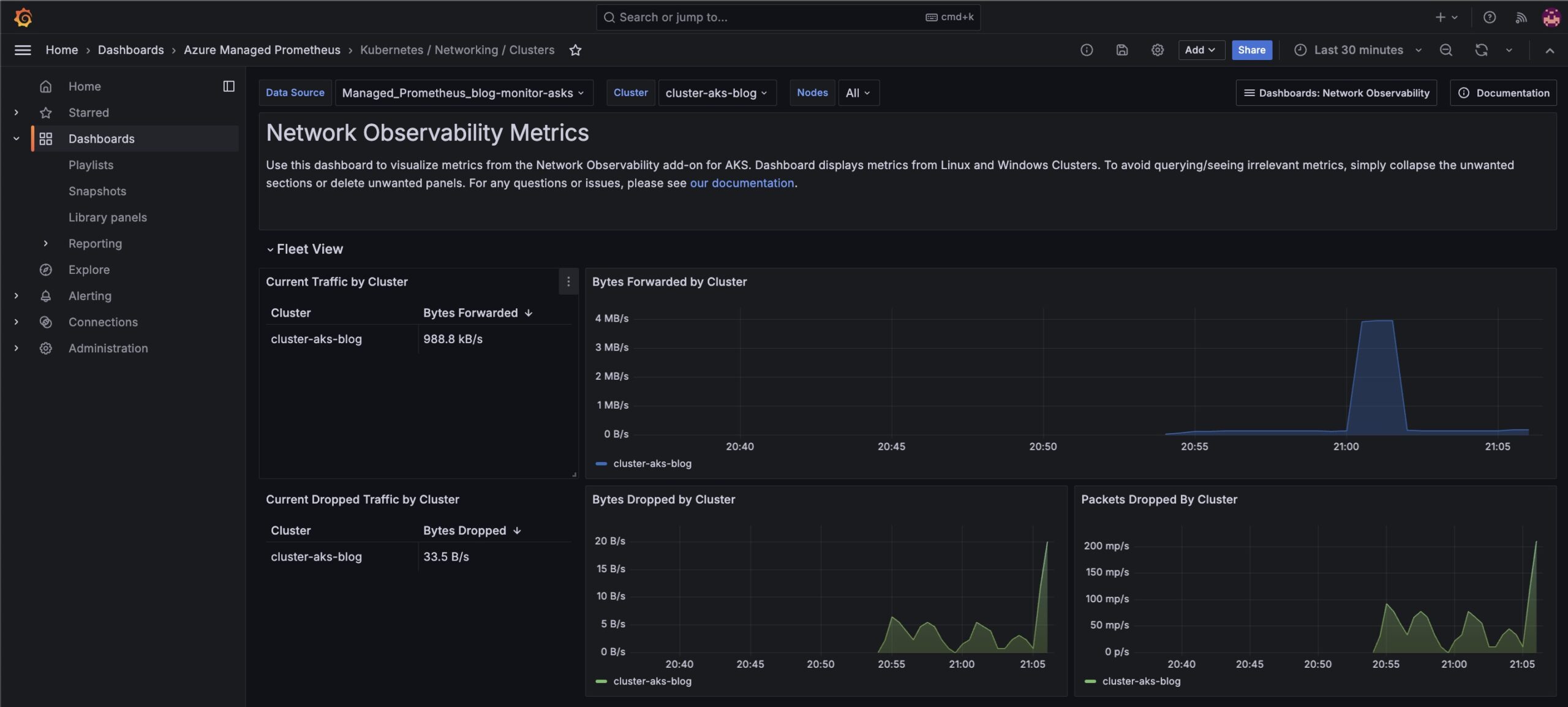Click the Grafana logo icon
Image resolution: width=1568 pixels, height=707 pixels.
pyautogui.click(x=23, y=17)
